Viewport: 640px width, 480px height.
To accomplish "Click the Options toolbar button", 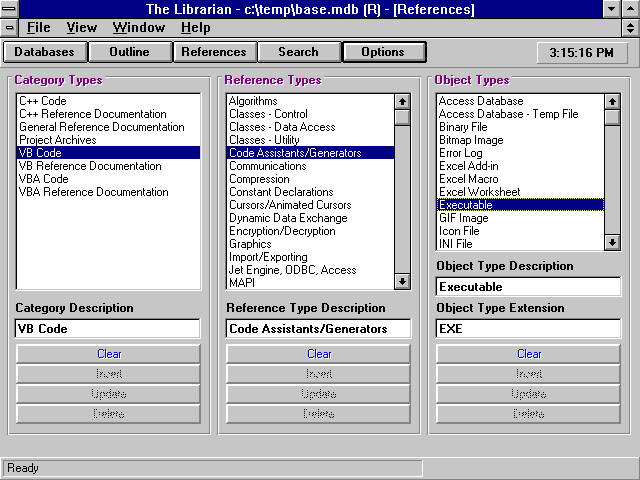I will (x=383, y=52).
